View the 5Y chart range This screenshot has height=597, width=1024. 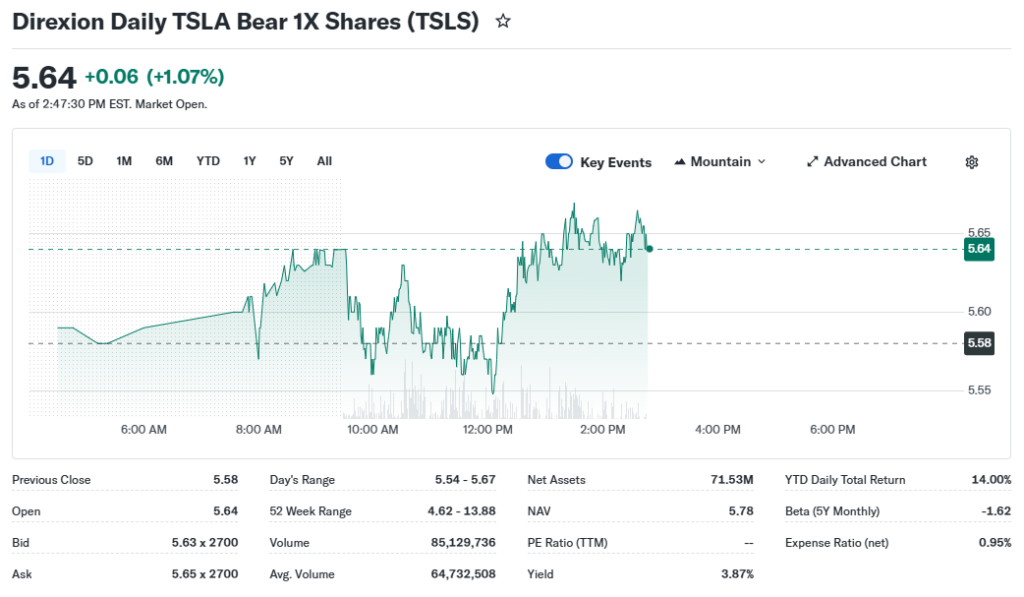pos(287,161)
